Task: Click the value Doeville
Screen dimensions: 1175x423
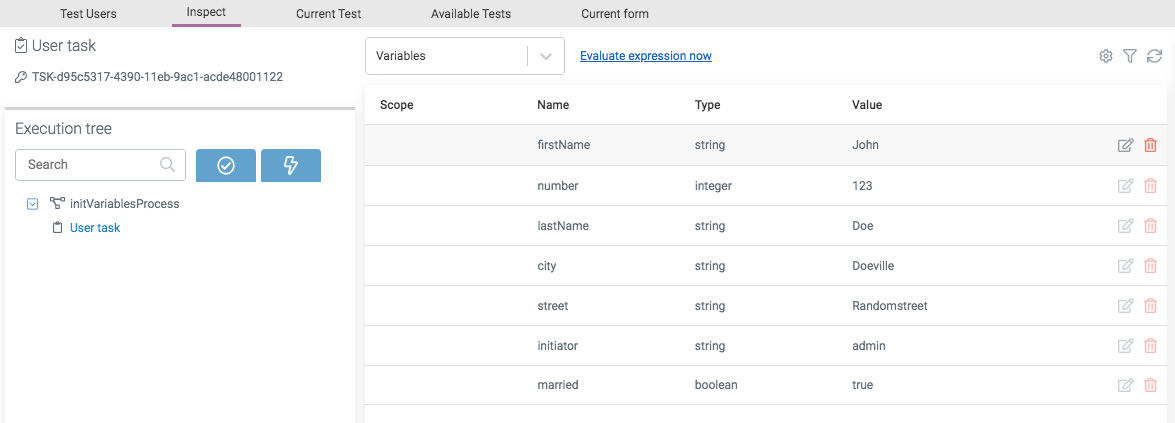Action: [x=873, y=266]
